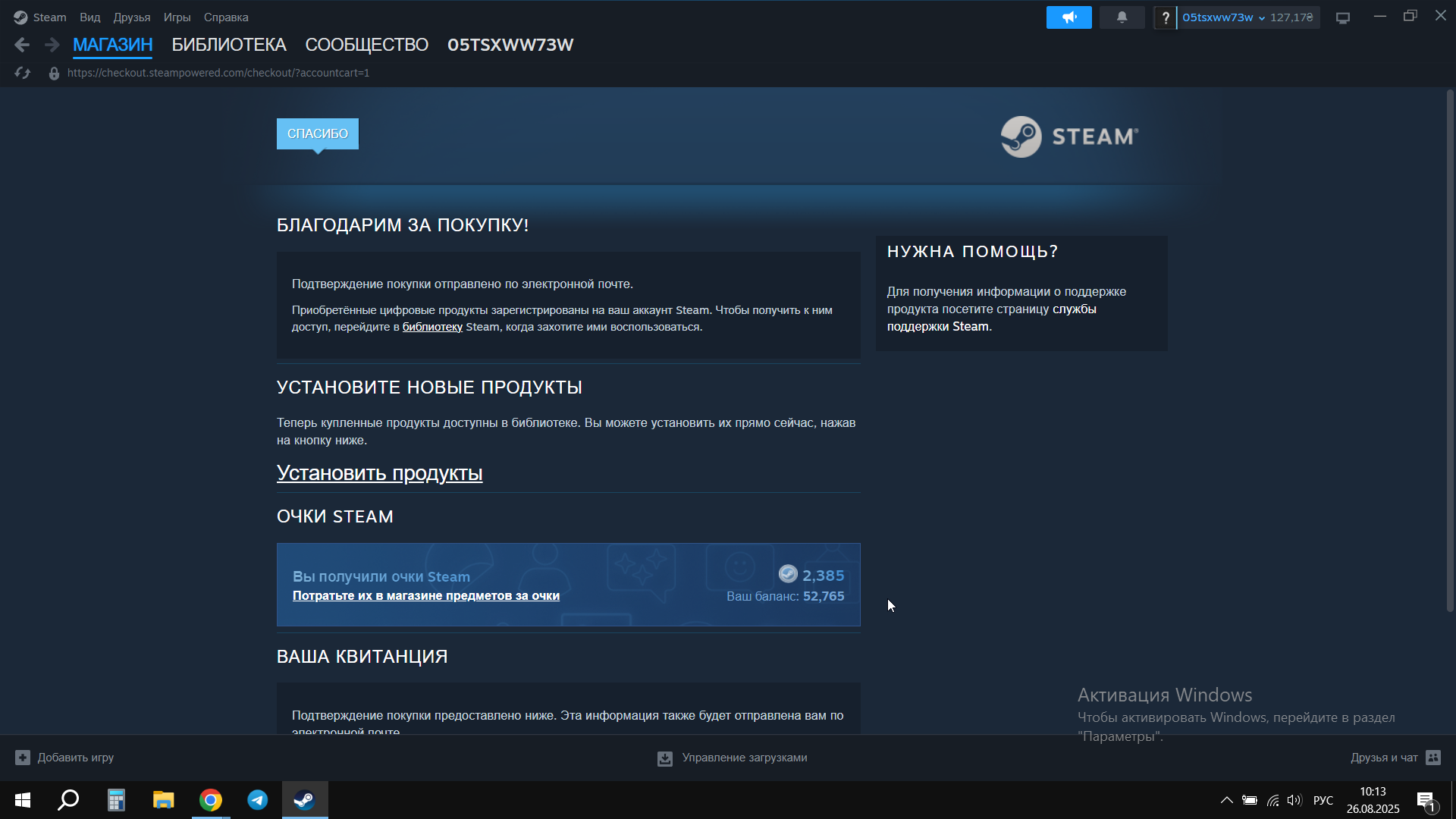Launch Calculator from taskbar
Screen dimensions: 1456x819
[x=116, y=800]
